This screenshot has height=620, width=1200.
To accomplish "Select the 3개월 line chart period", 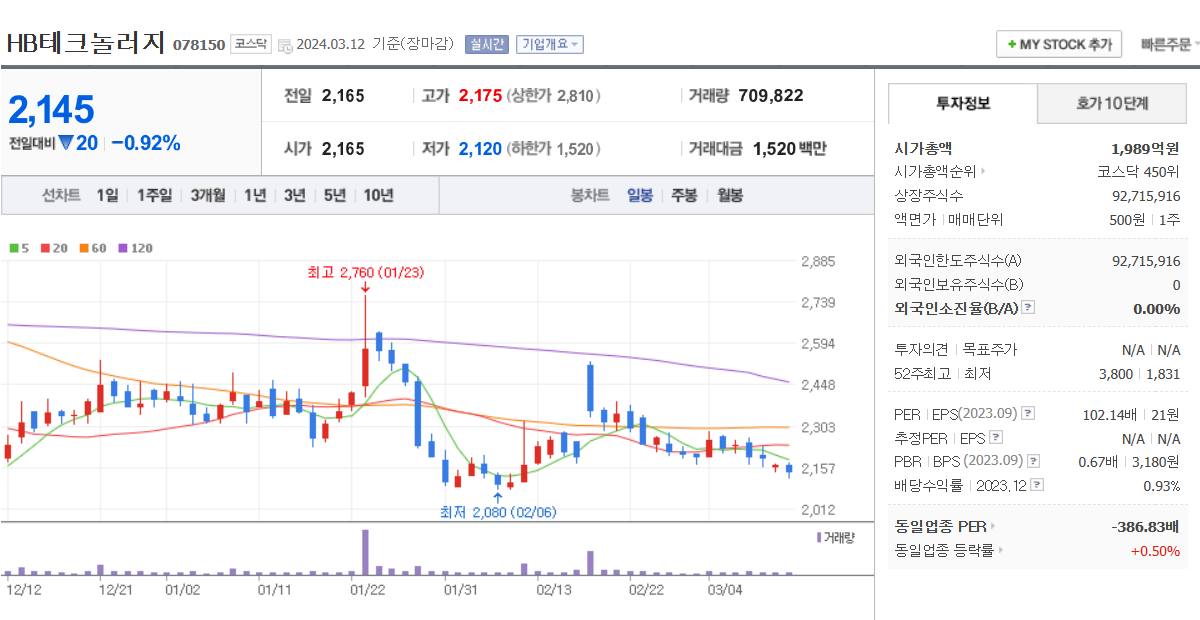I will pyautogui.click(x=208, y=195).
